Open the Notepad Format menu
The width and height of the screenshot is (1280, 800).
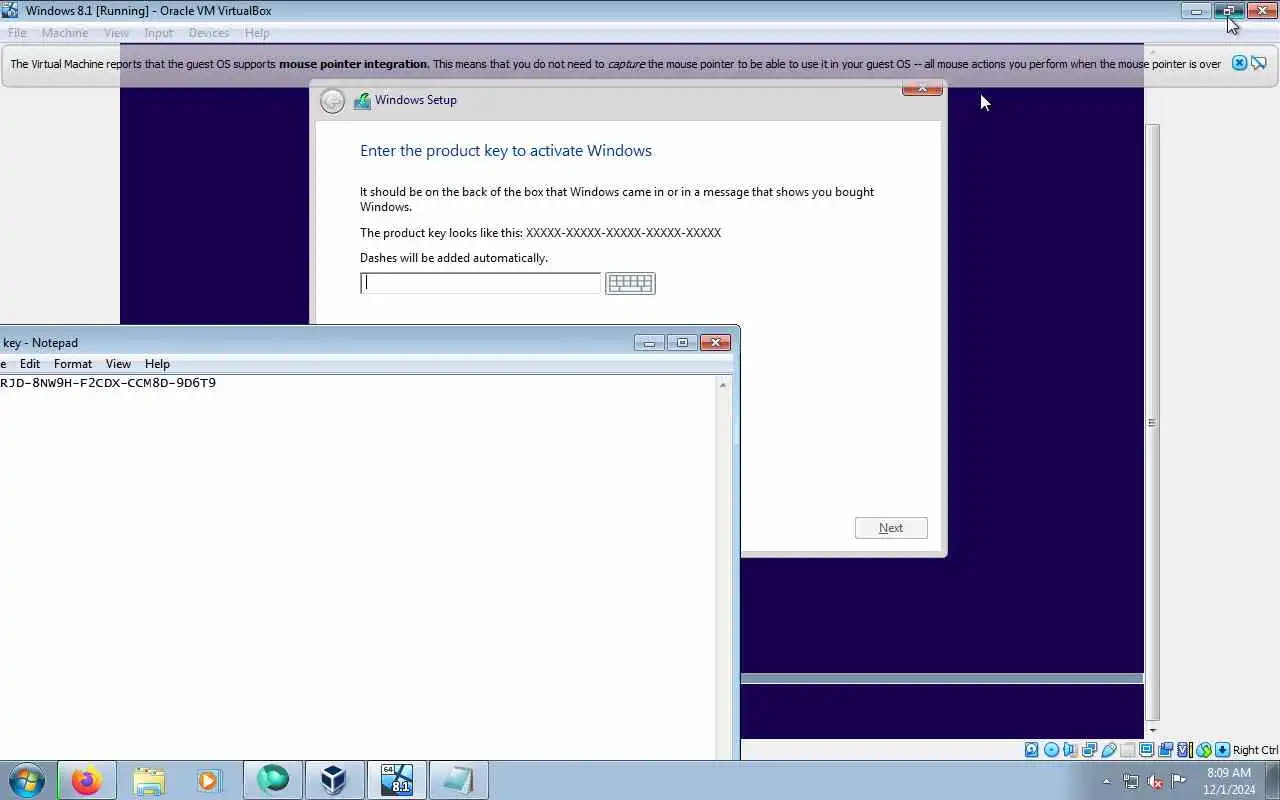(73, 364)
